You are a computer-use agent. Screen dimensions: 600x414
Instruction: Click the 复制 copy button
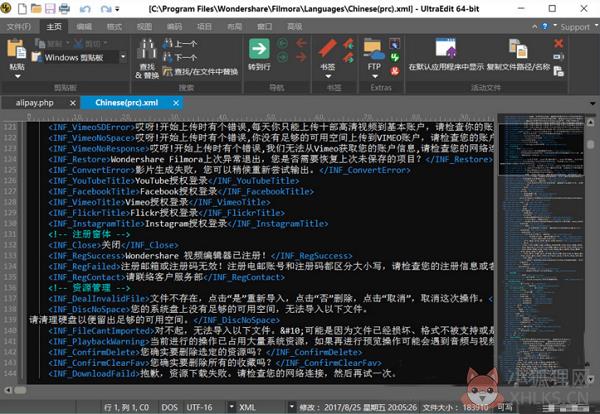tap(50, 43)
